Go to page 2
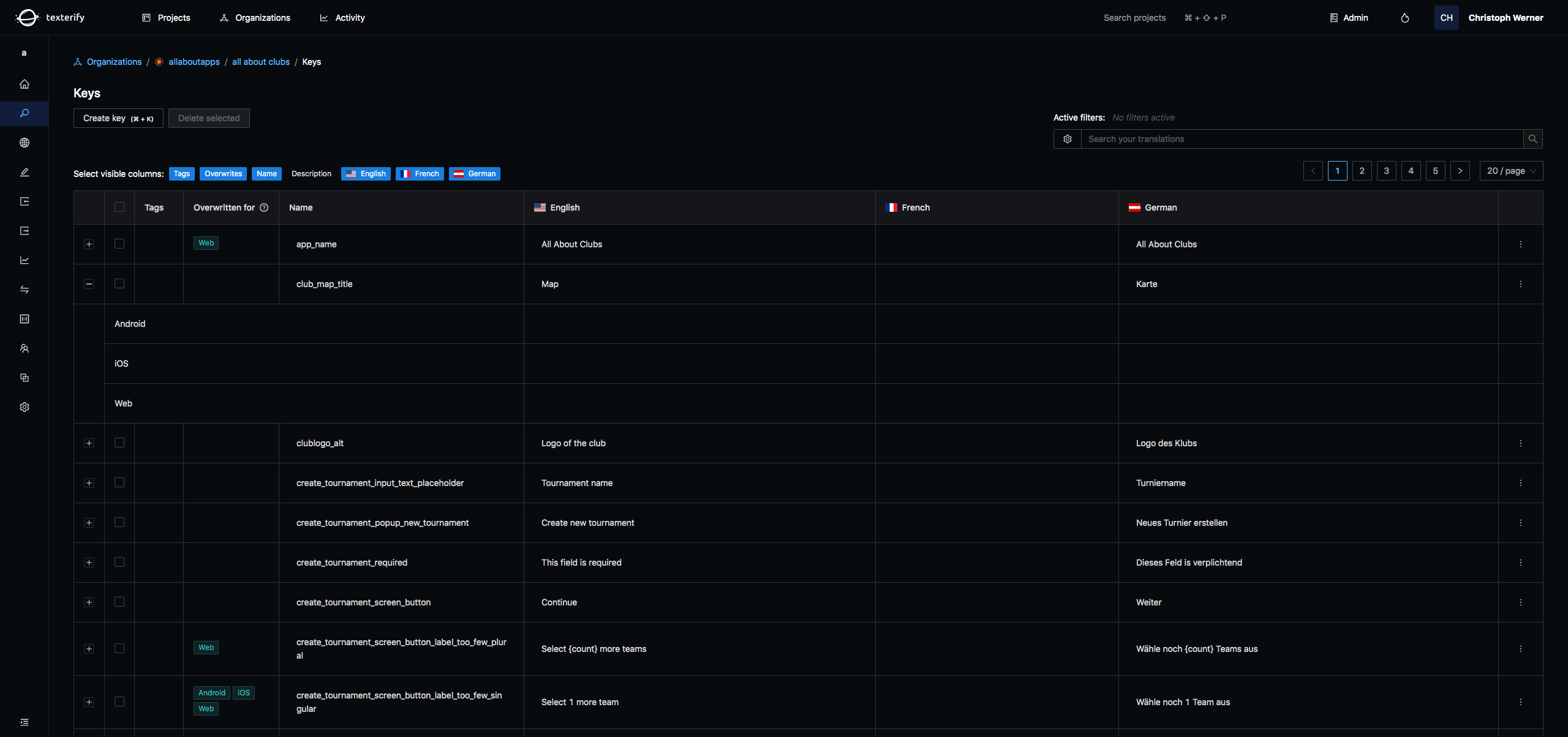1568x737 pixels. [x=1362, y=171]
